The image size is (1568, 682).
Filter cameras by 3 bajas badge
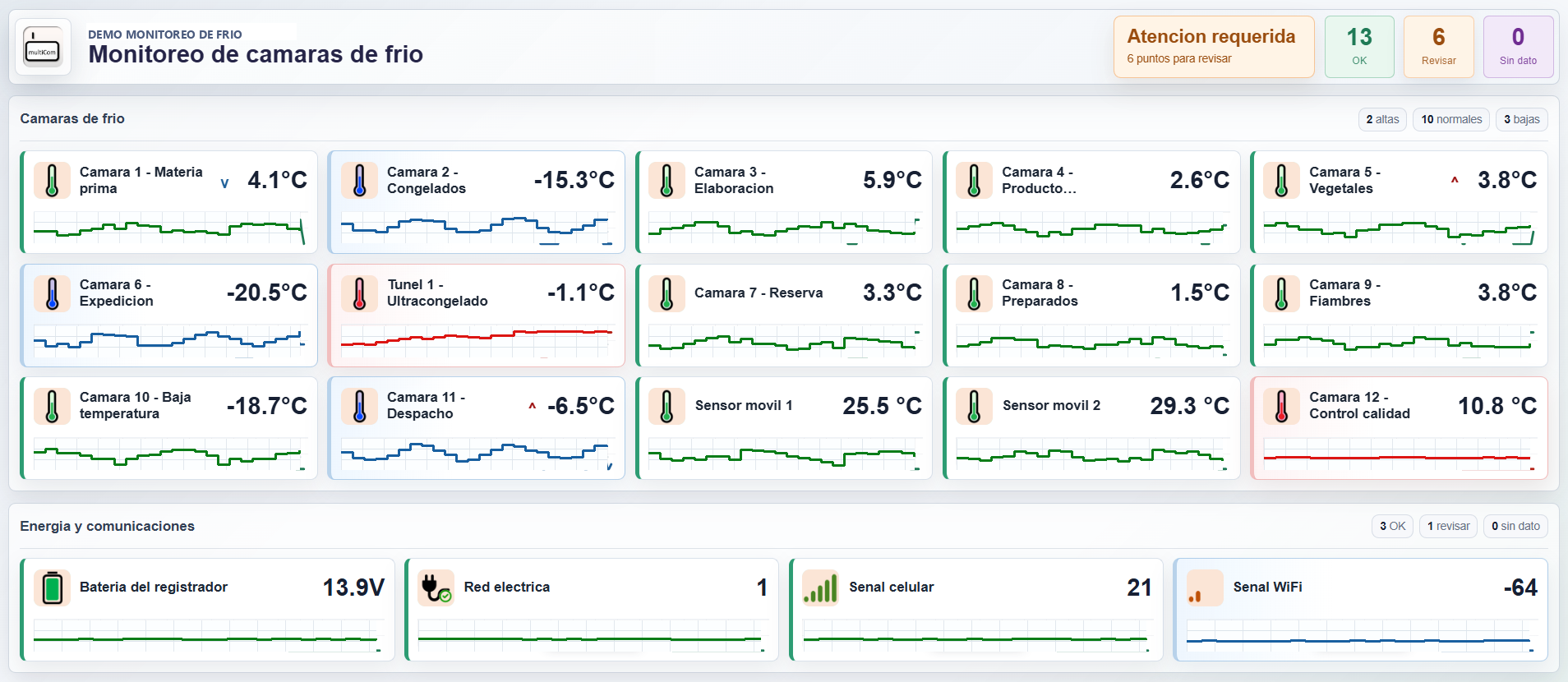pos(1522,119)
